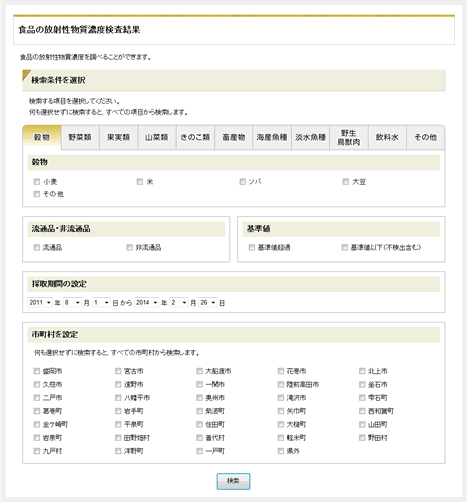This screenshot has height=502, width=467.
Task: Check the 葛巻町 checkbox
Action: (37, 411)
